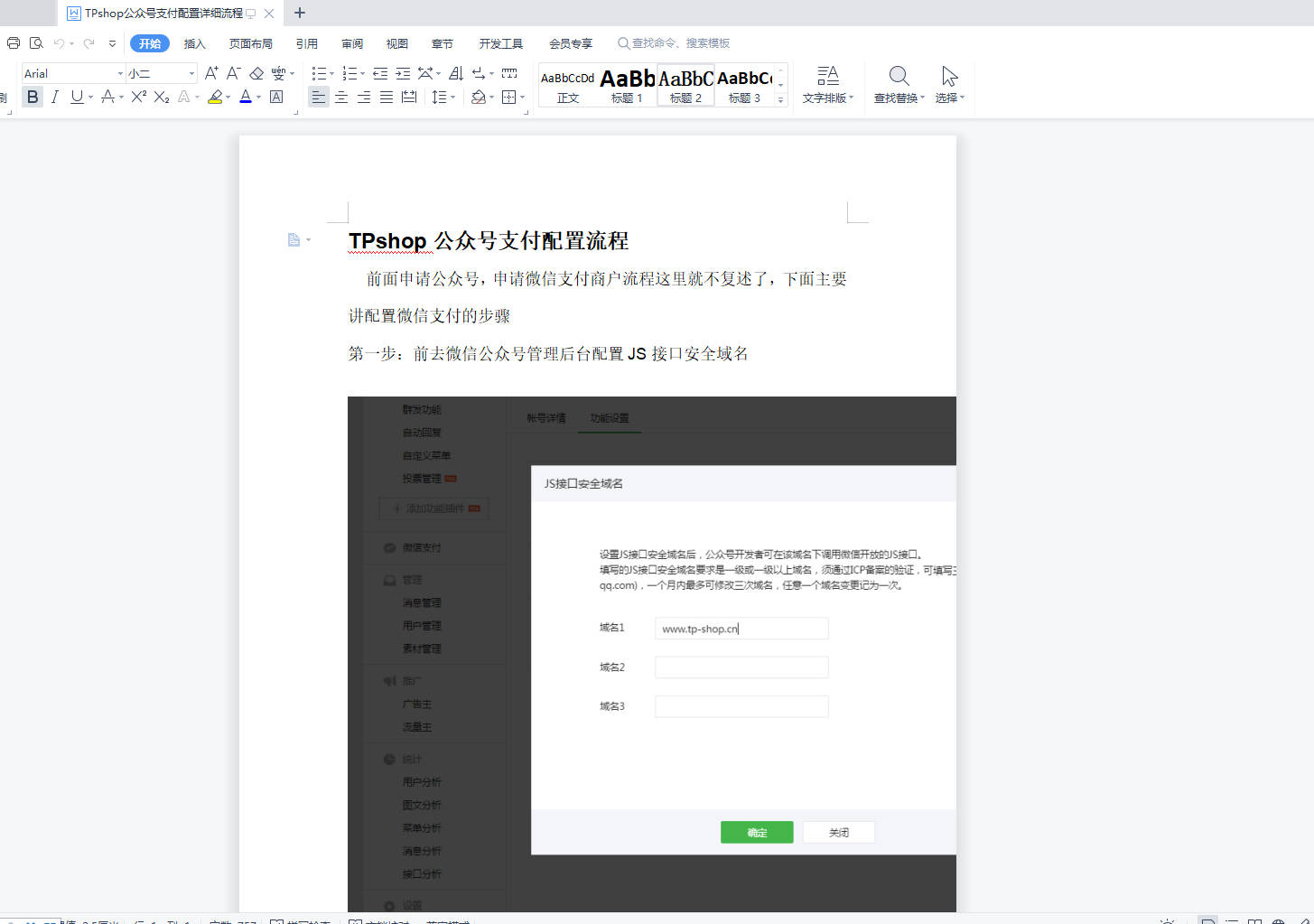Toggle Bold formatting

[33, 97]
